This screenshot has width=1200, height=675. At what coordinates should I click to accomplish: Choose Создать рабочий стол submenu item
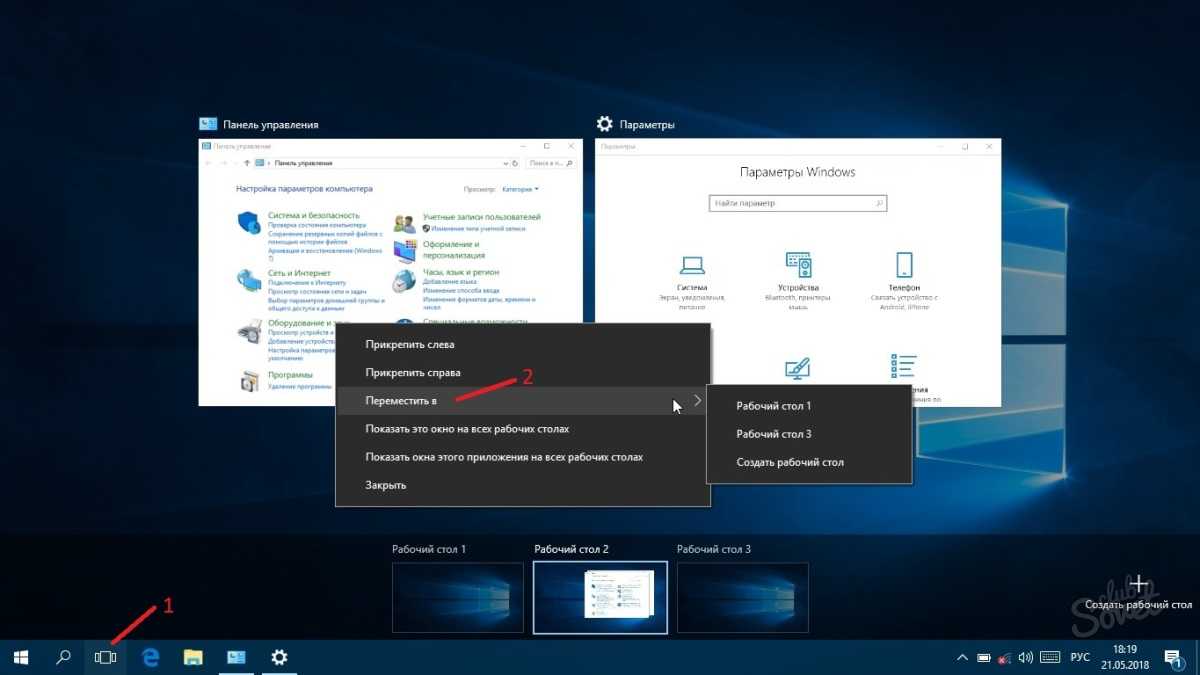790,462
